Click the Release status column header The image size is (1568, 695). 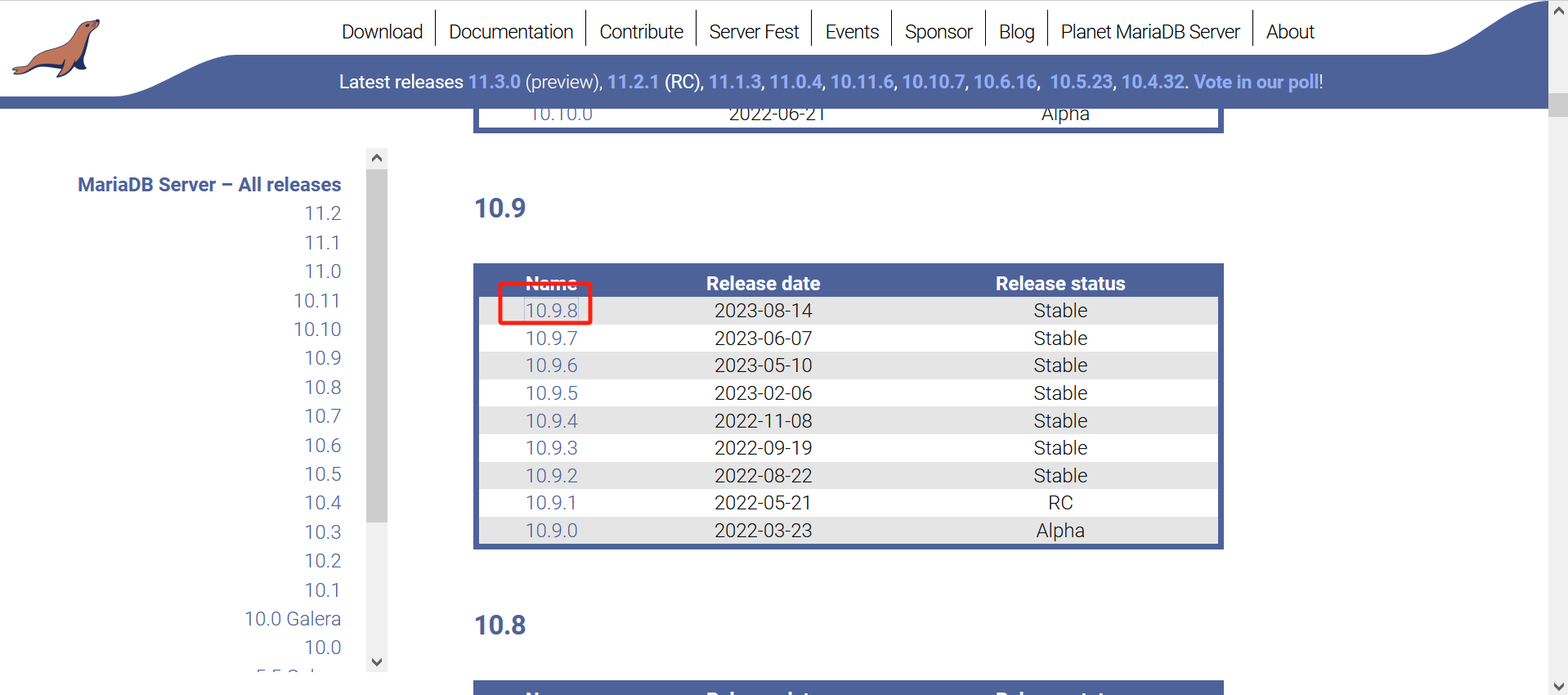pos(1060,284)
